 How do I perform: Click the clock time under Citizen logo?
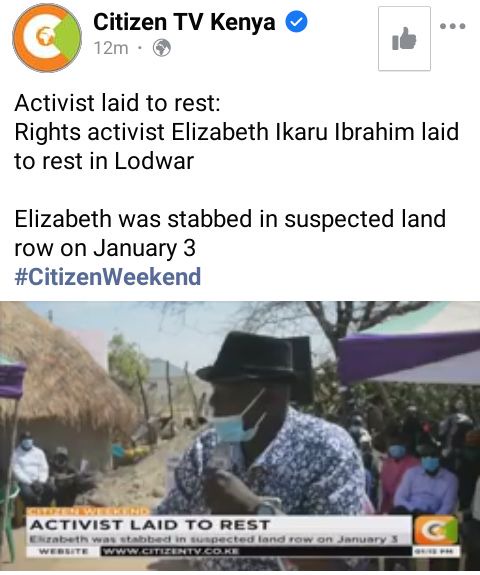click(x=436, y=551)
